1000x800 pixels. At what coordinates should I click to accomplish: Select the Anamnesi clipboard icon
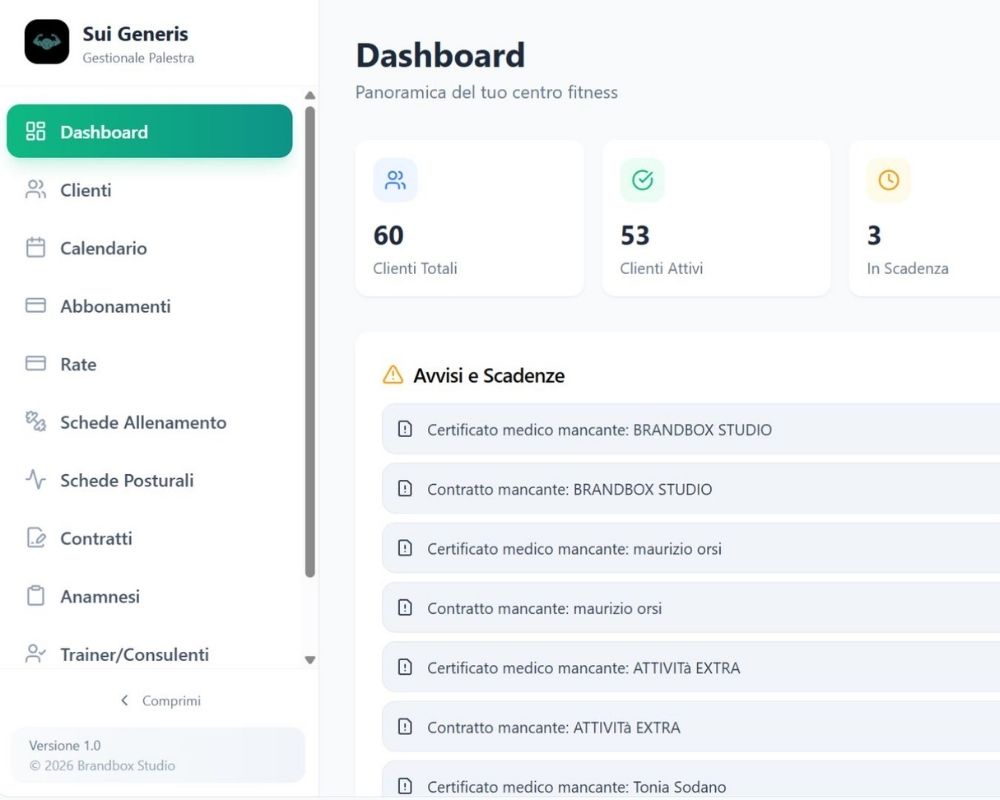(35, 596)
